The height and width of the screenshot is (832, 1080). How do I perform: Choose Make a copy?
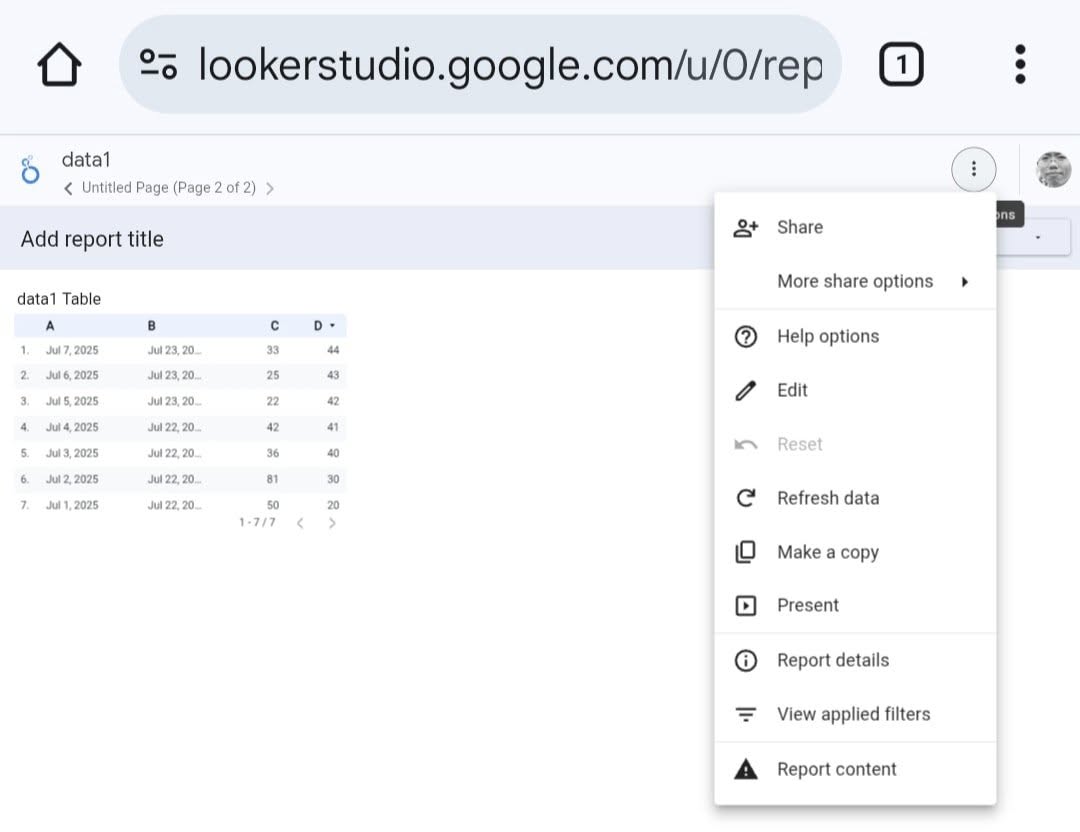click(x=827, y=552)
